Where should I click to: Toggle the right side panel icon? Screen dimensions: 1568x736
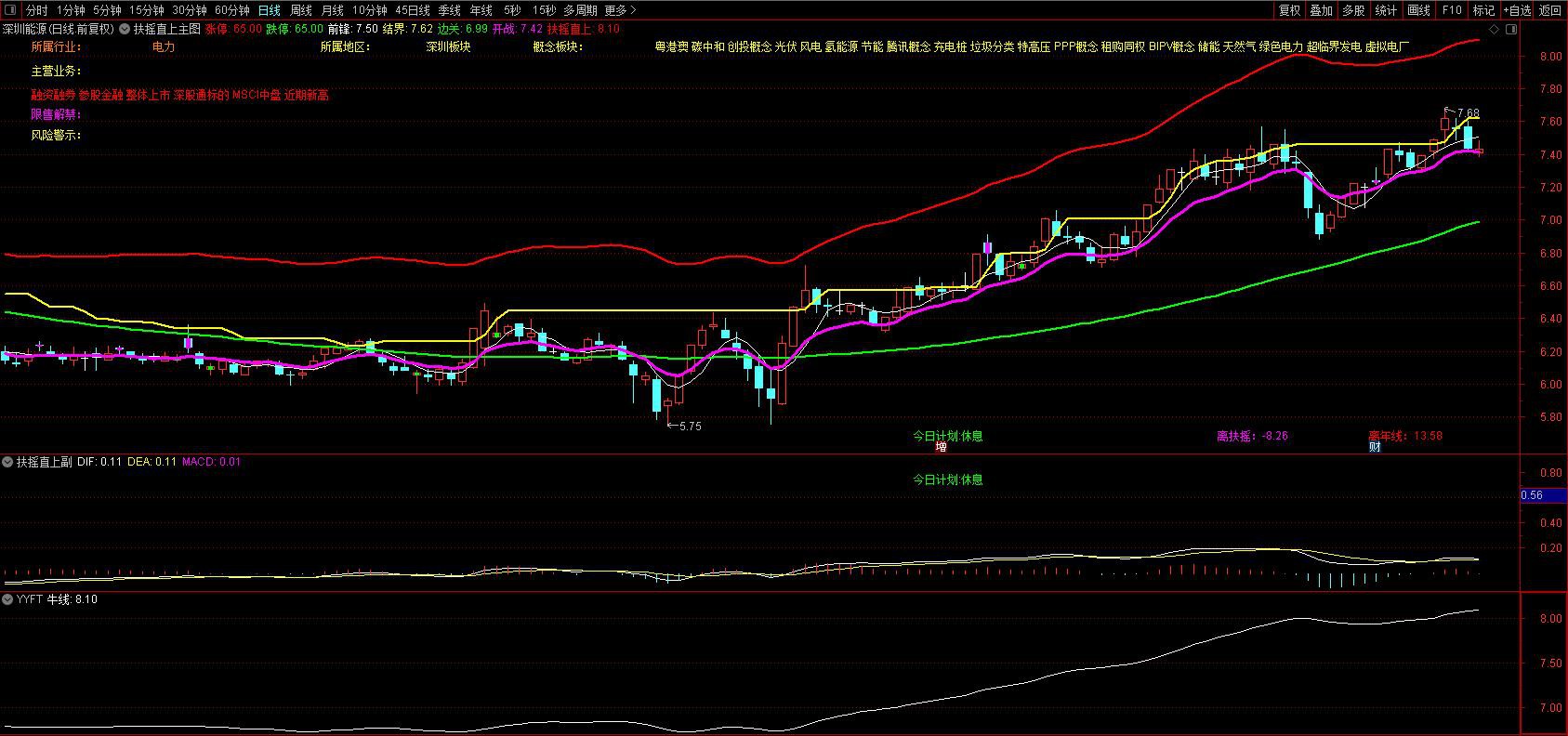pos(1510,29)
